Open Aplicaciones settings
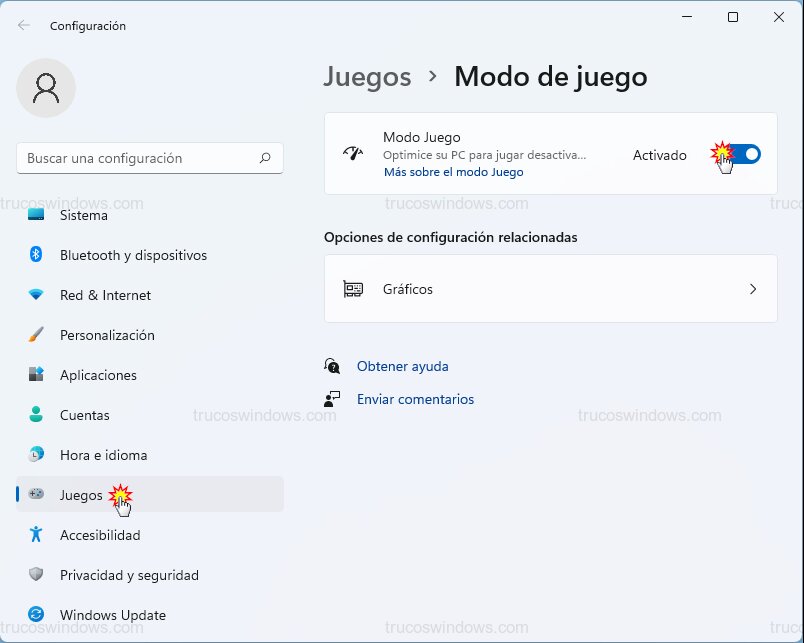This screenshot has width=804, height=643. 97,375
